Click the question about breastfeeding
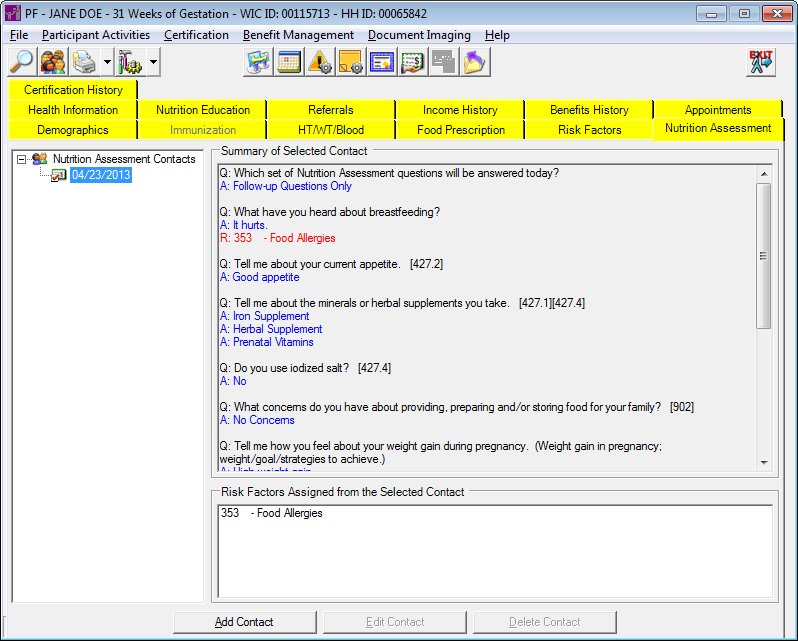The width and height of the screenshot is (798, 641). [x=330, y=212]
